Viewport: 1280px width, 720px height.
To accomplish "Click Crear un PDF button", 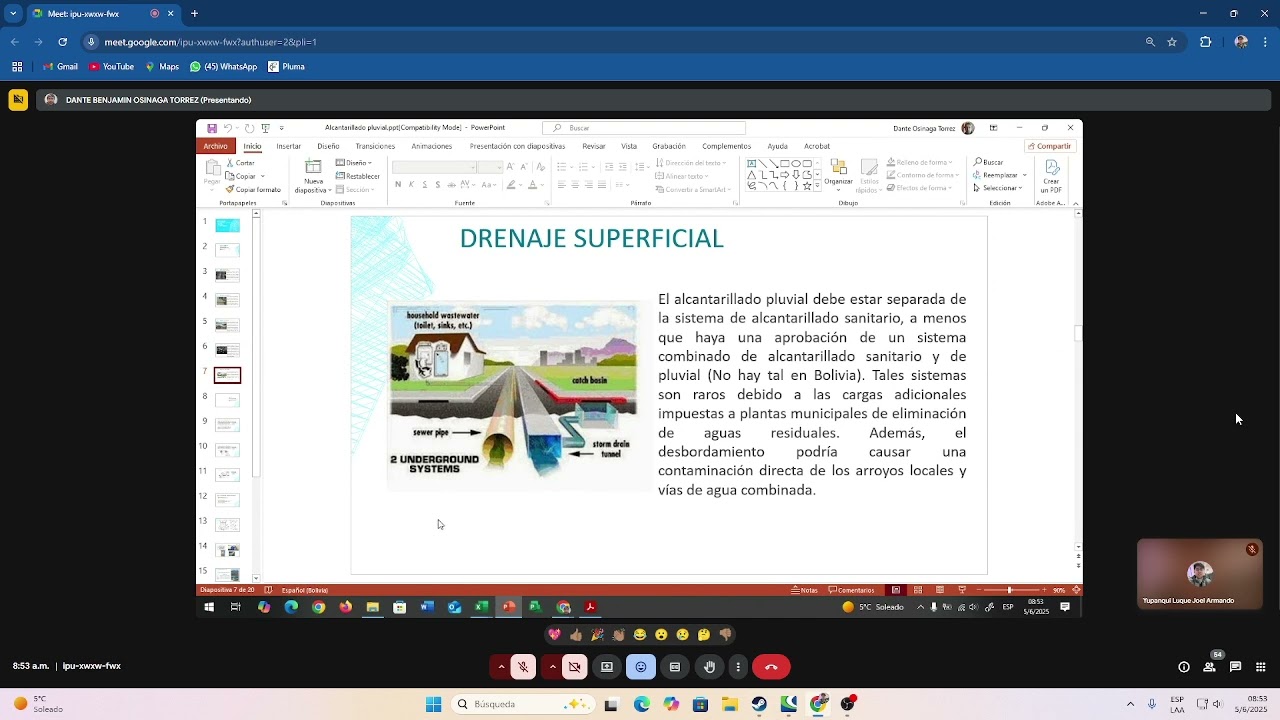I will coord(1051,176).
